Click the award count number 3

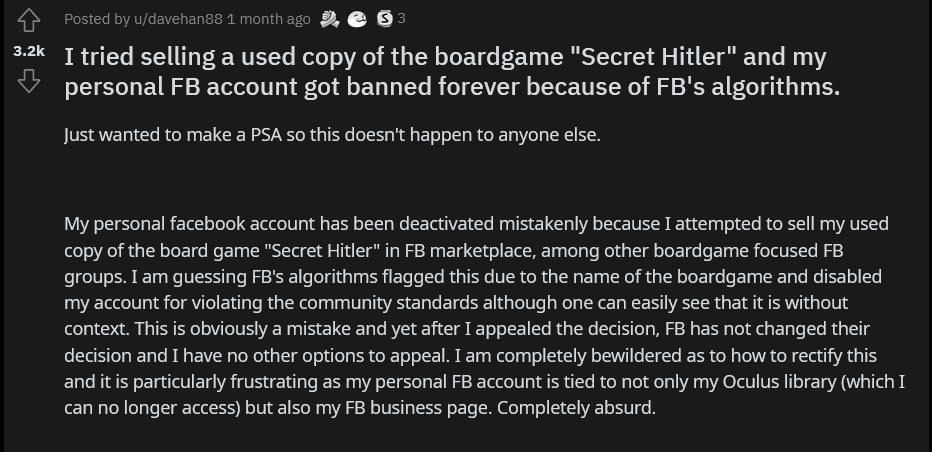point(401,18)
